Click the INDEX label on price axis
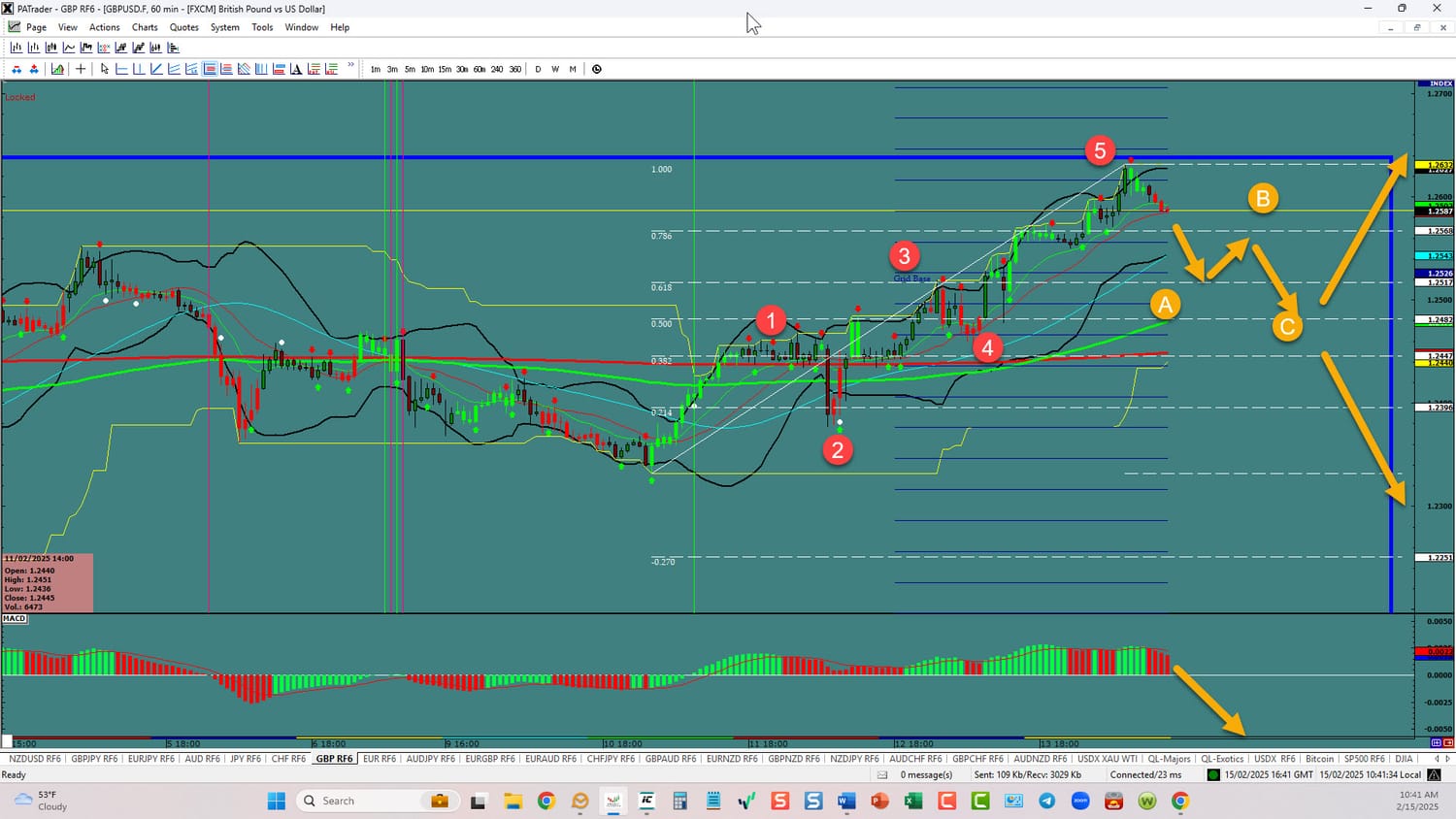The image size is (1456, 819). click(x=1440, y=84)
